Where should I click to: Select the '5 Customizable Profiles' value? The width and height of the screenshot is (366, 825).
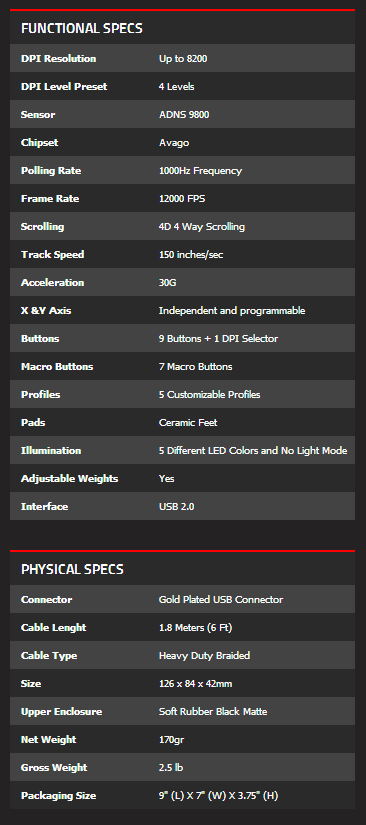[209, 395]
